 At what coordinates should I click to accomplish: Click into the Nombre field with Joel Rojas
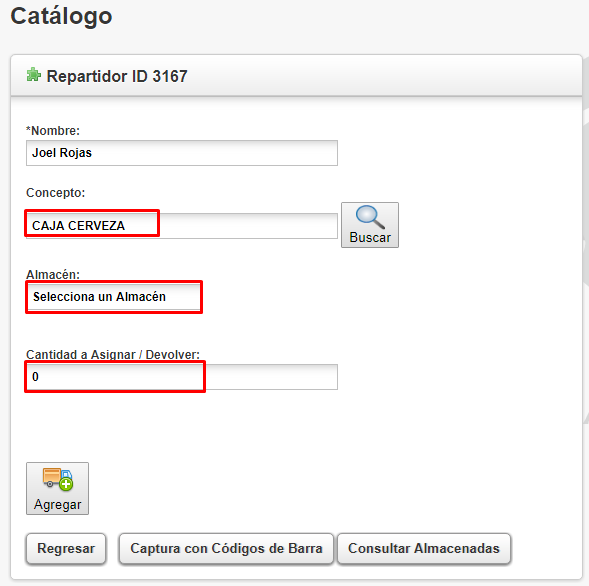pyautogui.click(x=182, y=153)
